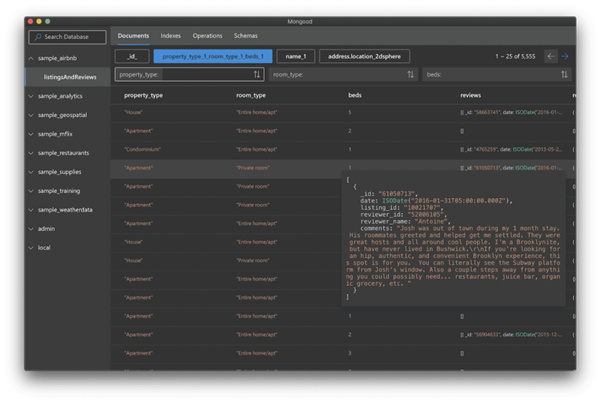Switch to the Documents tab
Viewport: 600px width, 402px height.
133,36
